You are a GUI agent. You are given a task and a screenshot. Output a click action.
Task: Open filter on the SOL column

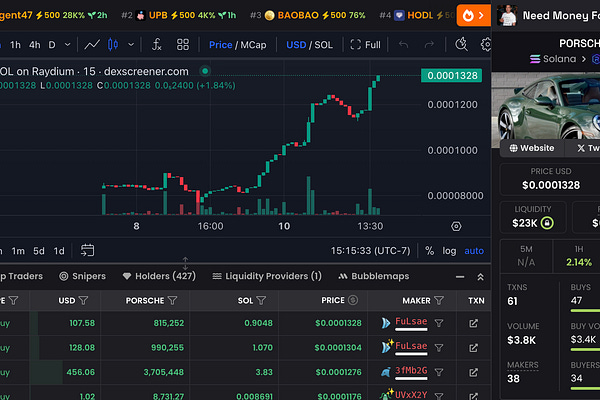pos(261,300)
